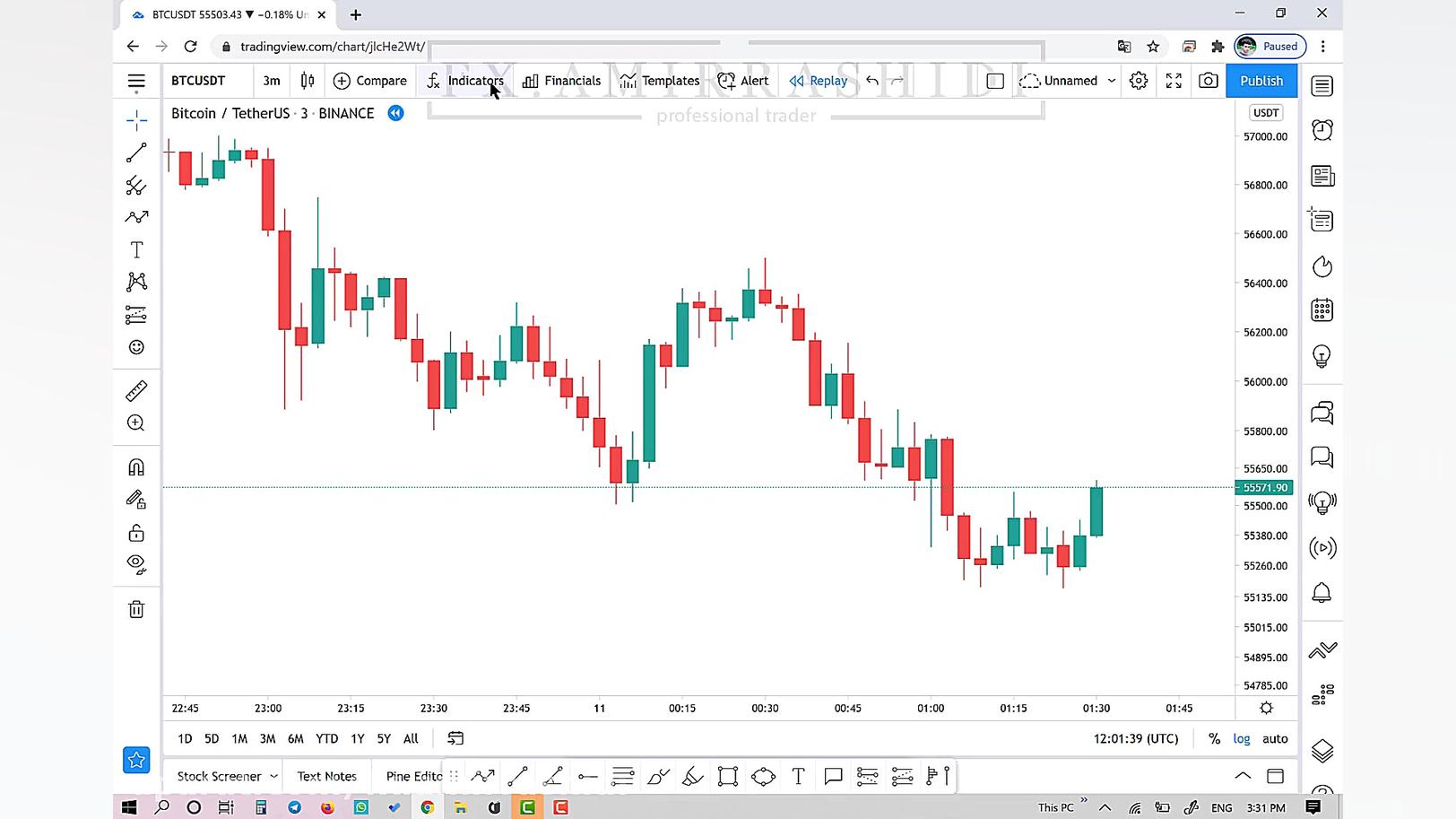The width and height of the screenshot is (1456, 819).
Task: Open the watchlist panel
Action: click(x=1322, y=86)
